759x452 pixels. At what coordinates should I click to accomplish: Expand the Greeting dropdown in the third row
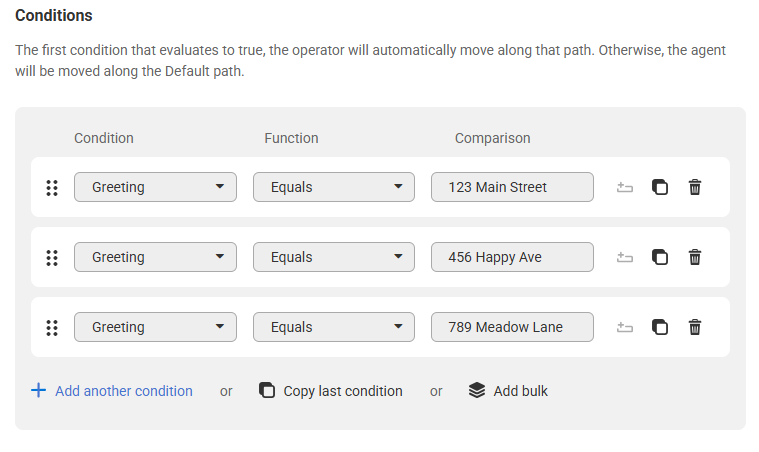(155, 327)
